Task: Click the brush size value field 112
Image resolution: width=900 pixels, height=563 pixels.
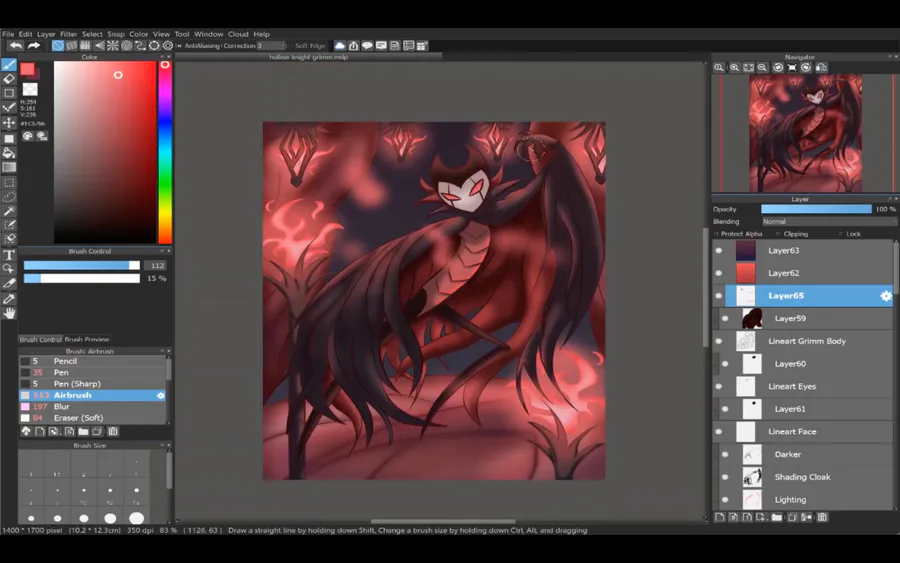Action: tap(157, 265)
